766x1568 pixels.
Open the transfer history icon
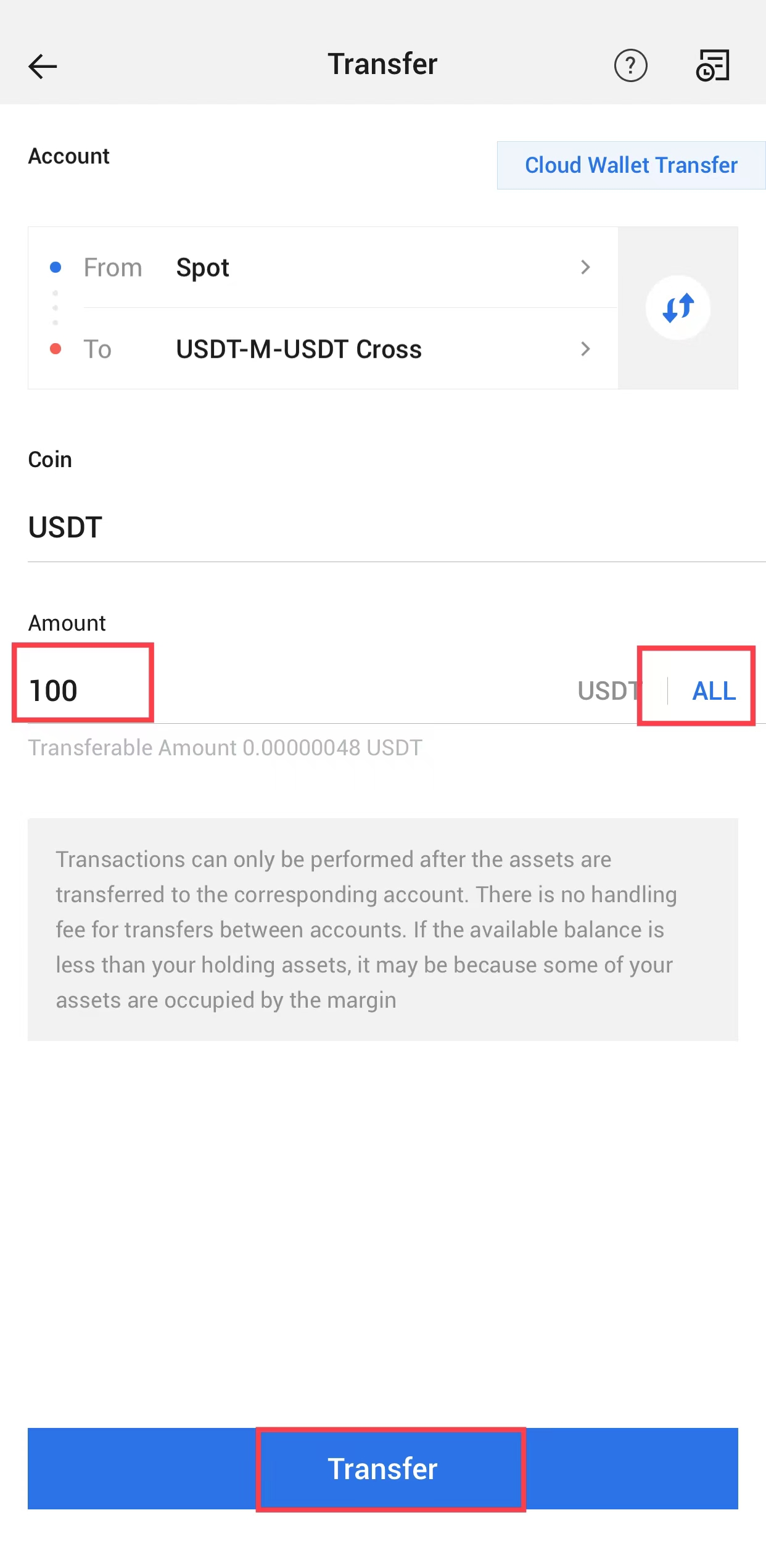pyautogui.click(x=713, y=65)
